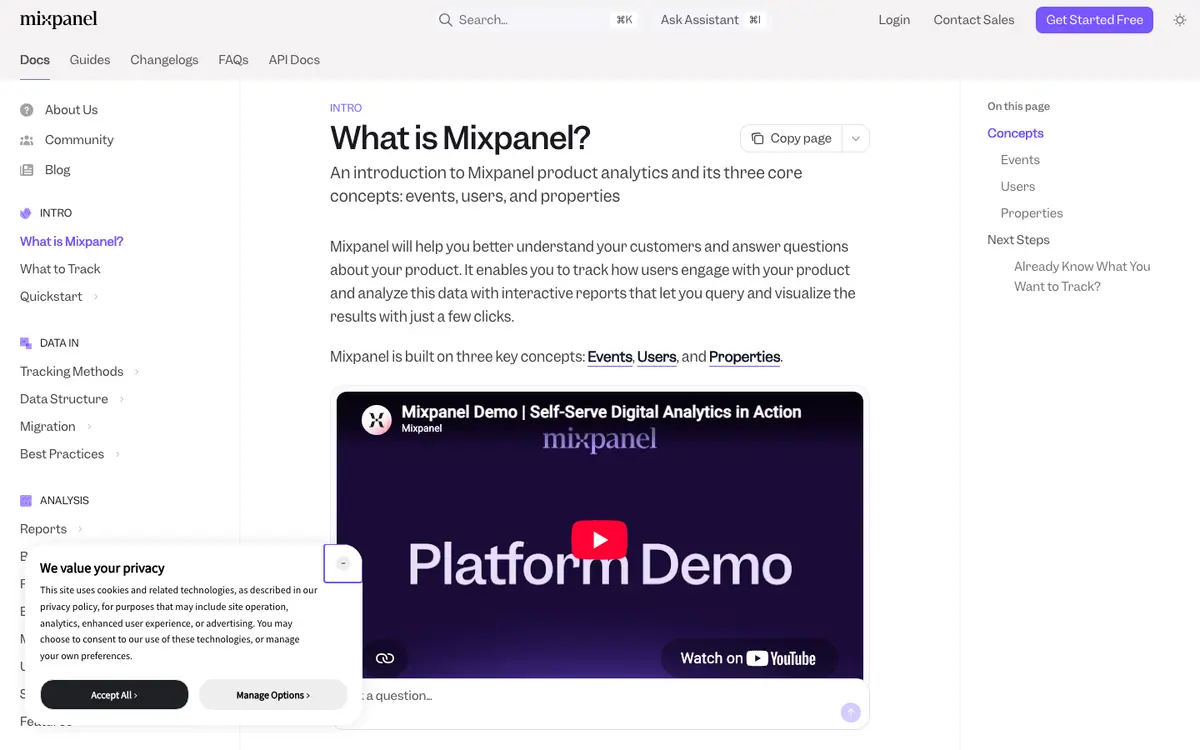Open the Copy page dropdown arrow
Image resolution: width=1200 pixels, height=750 pixels.
click(856, 139)
